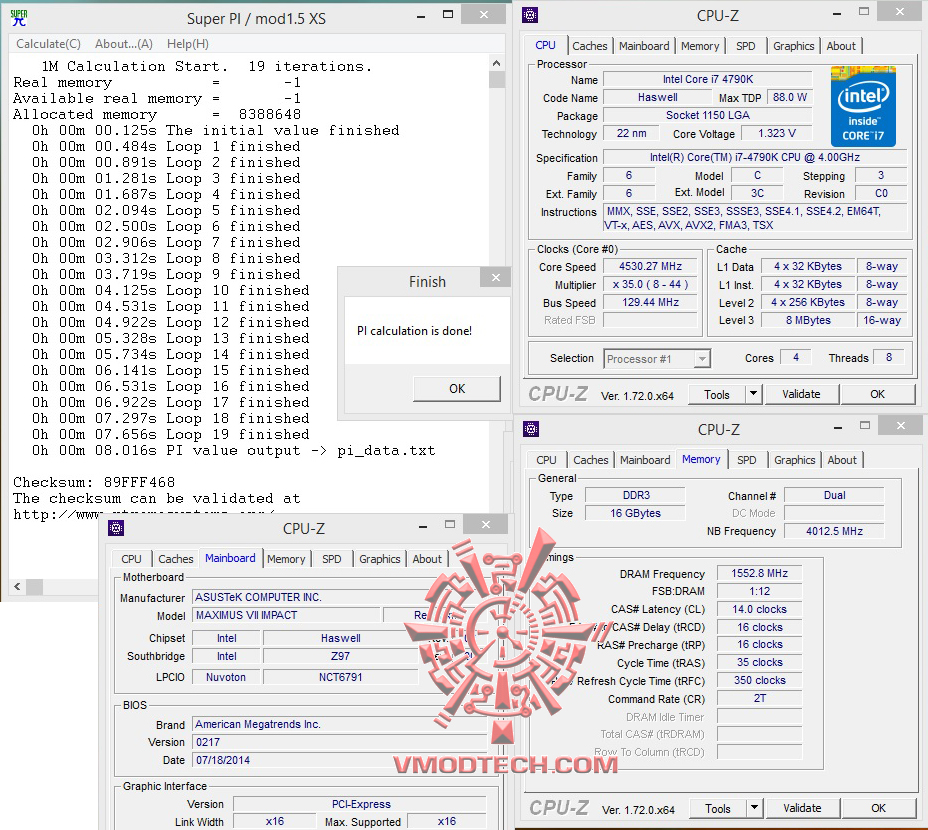Click the Checksum 89FFF468 line in Super PI
Viewport: 928px width, 830px height.
94,482
